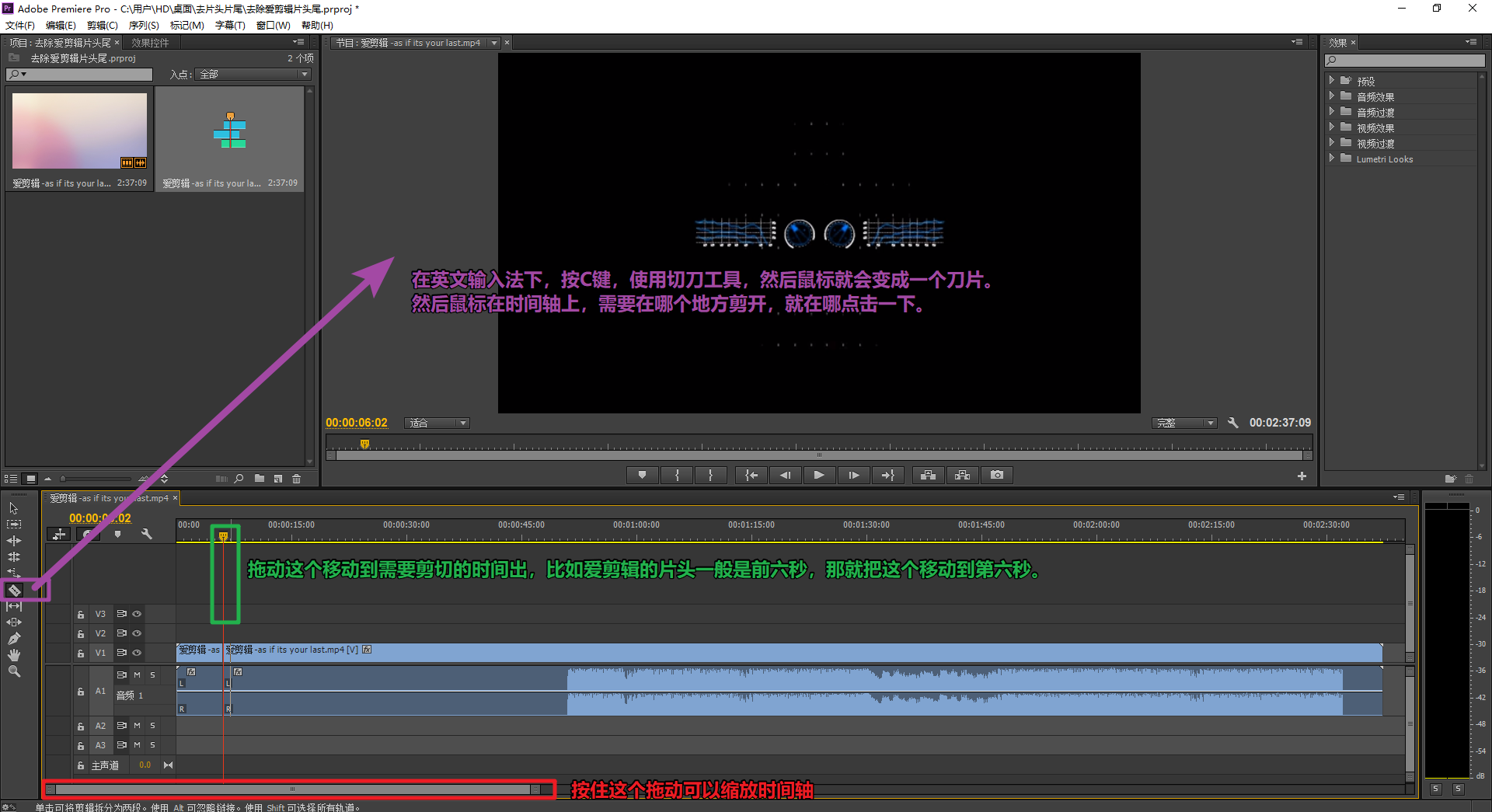The image size is (1492, 812).
Task: Add a marker in the timeline header
Action: click(117, 534)
